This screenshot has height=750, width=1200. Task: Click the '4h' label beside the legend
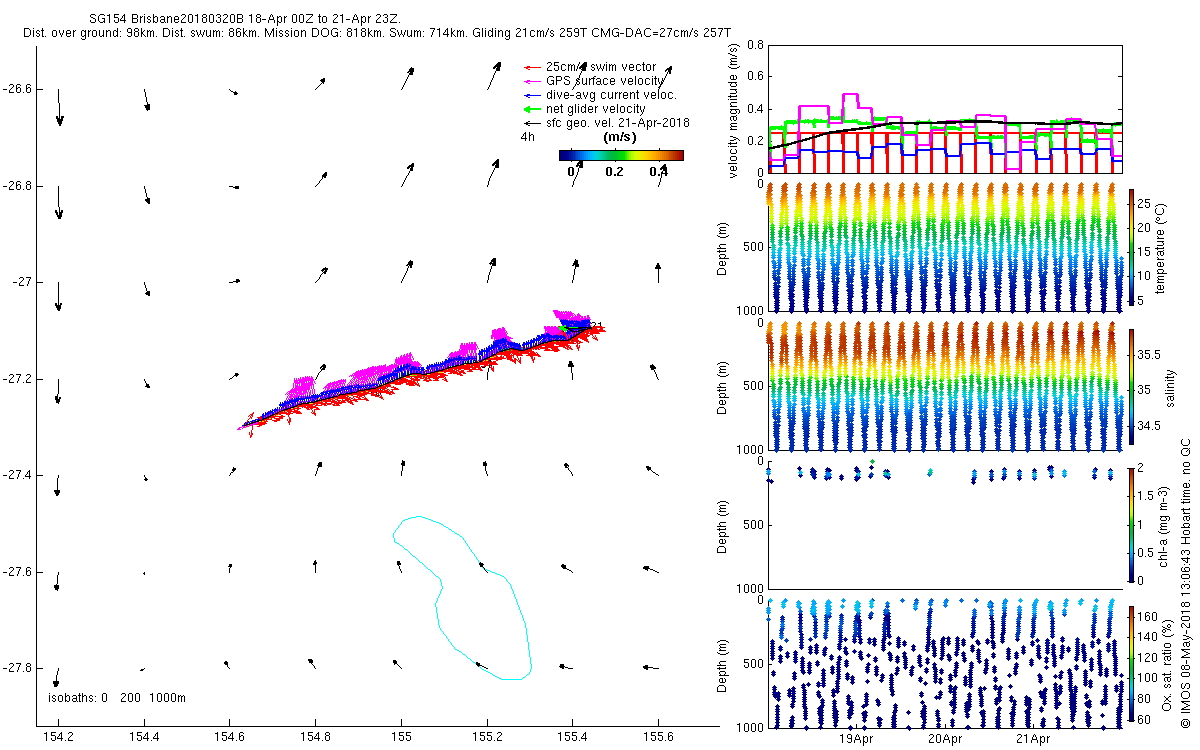point(527,137)
